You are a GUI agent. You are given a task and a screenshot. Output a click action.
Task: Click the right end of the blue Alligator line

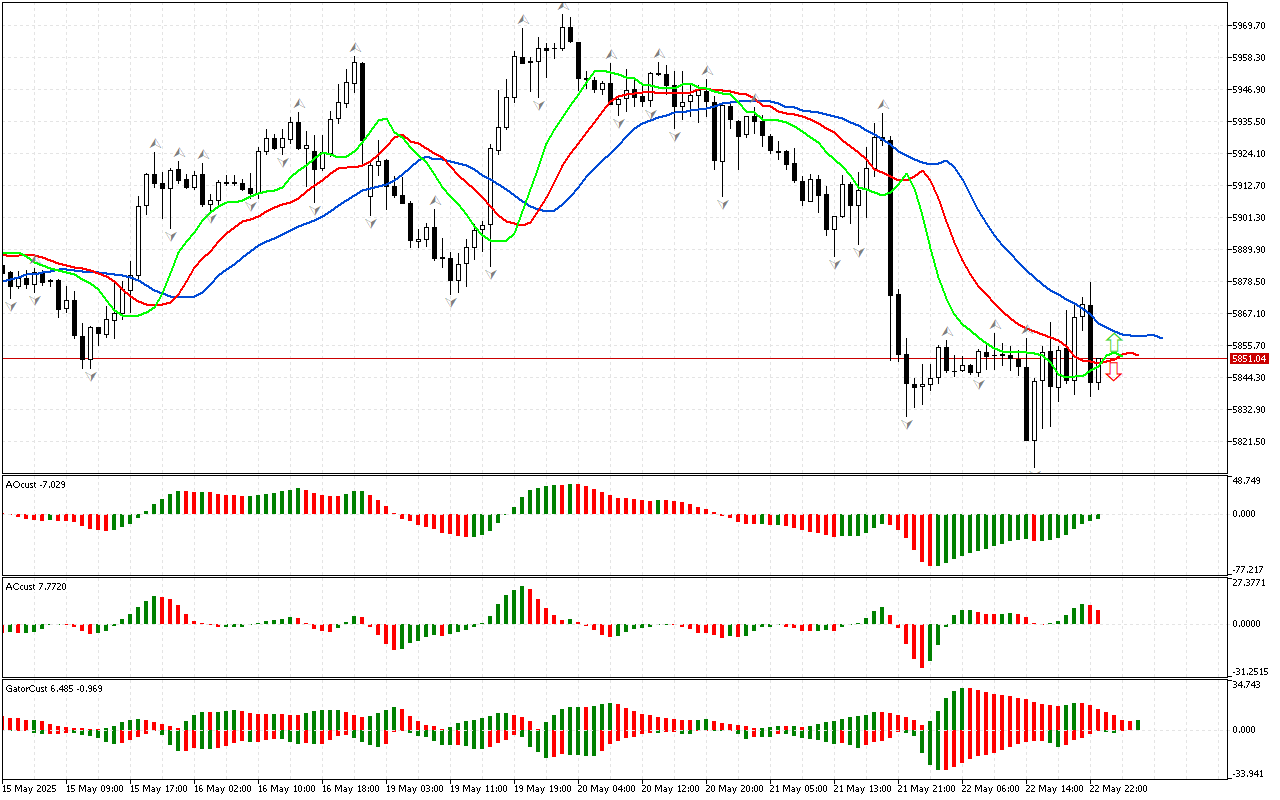click(x=1160, y=337)
